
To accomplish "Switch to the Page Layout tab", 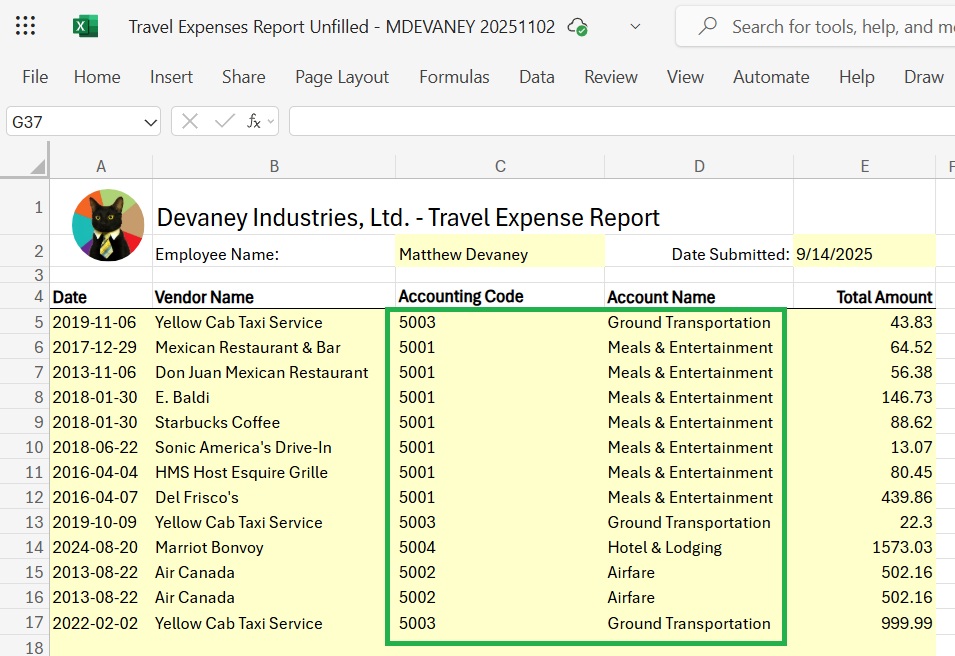I will pos(342,77).
